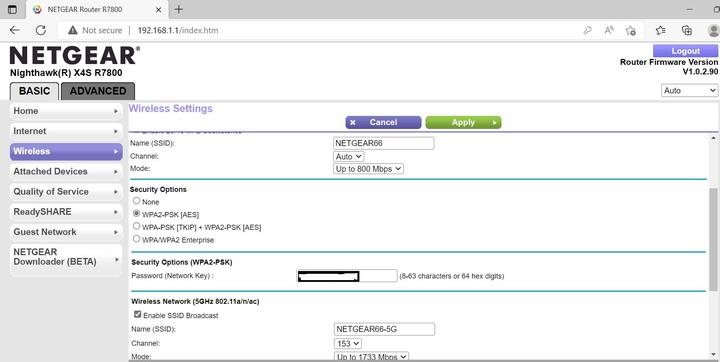Viewport: 720px width, 362px height.
Task: Click the Password (Network Key) field
Action: point(347,276)
